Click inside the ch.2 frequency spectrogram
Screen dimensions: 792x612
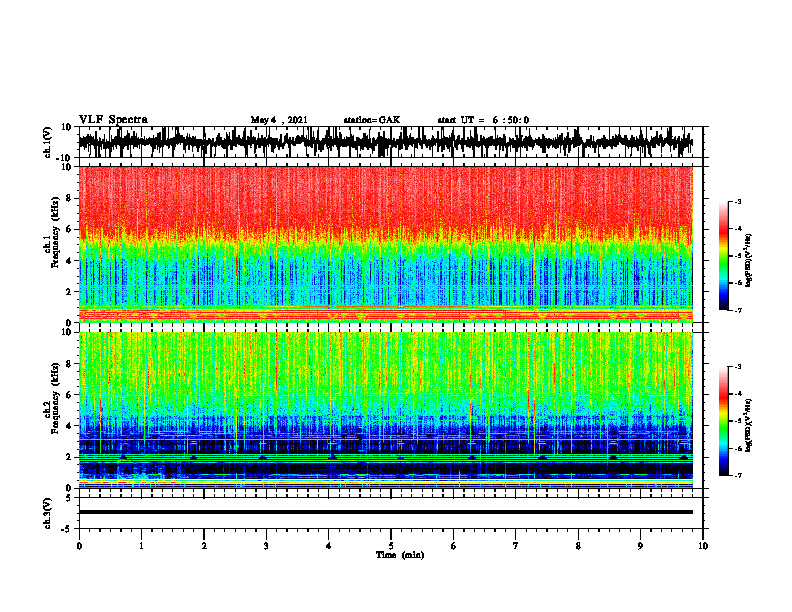pyautogui.click(x=386, y=410)
